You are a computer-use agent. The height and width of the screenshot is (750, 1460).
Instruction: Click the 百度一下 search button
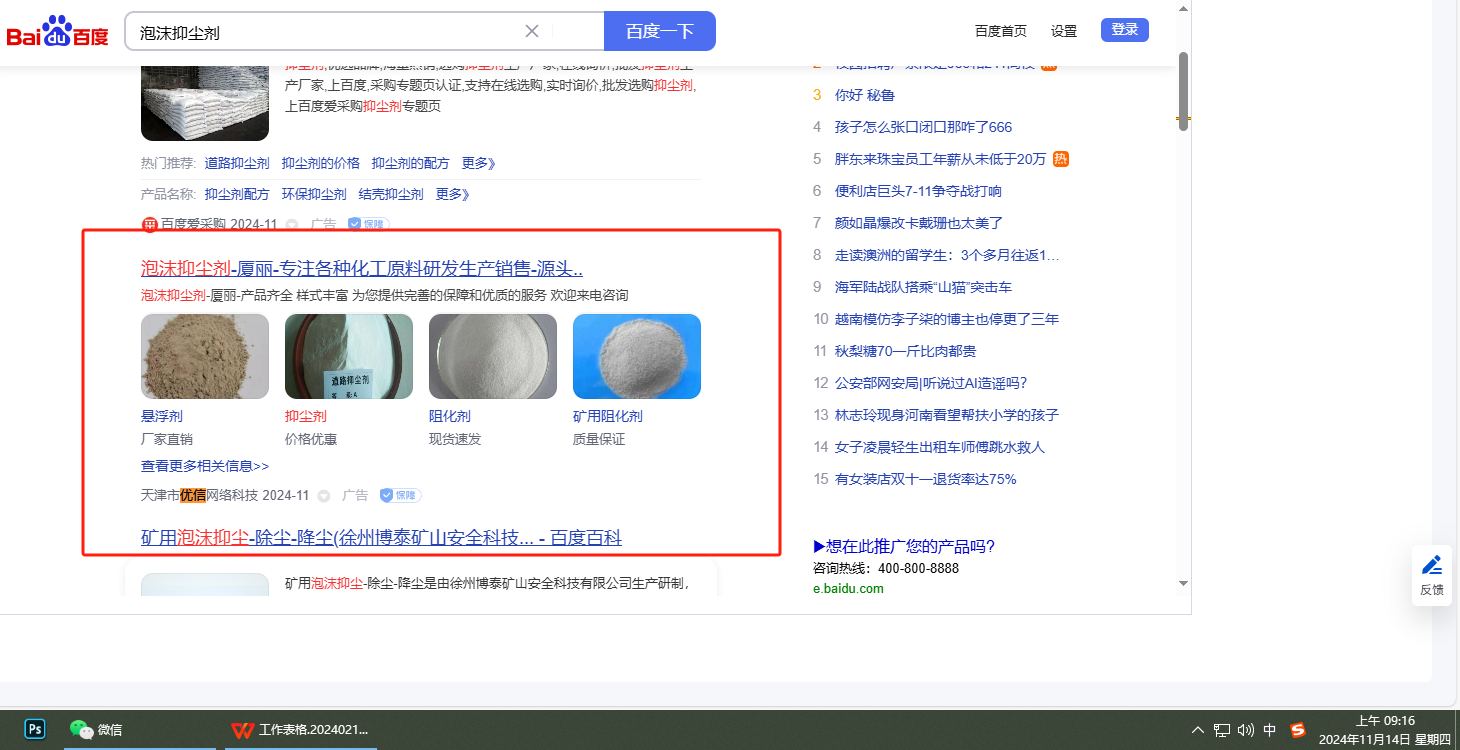(x=660, y=31)
